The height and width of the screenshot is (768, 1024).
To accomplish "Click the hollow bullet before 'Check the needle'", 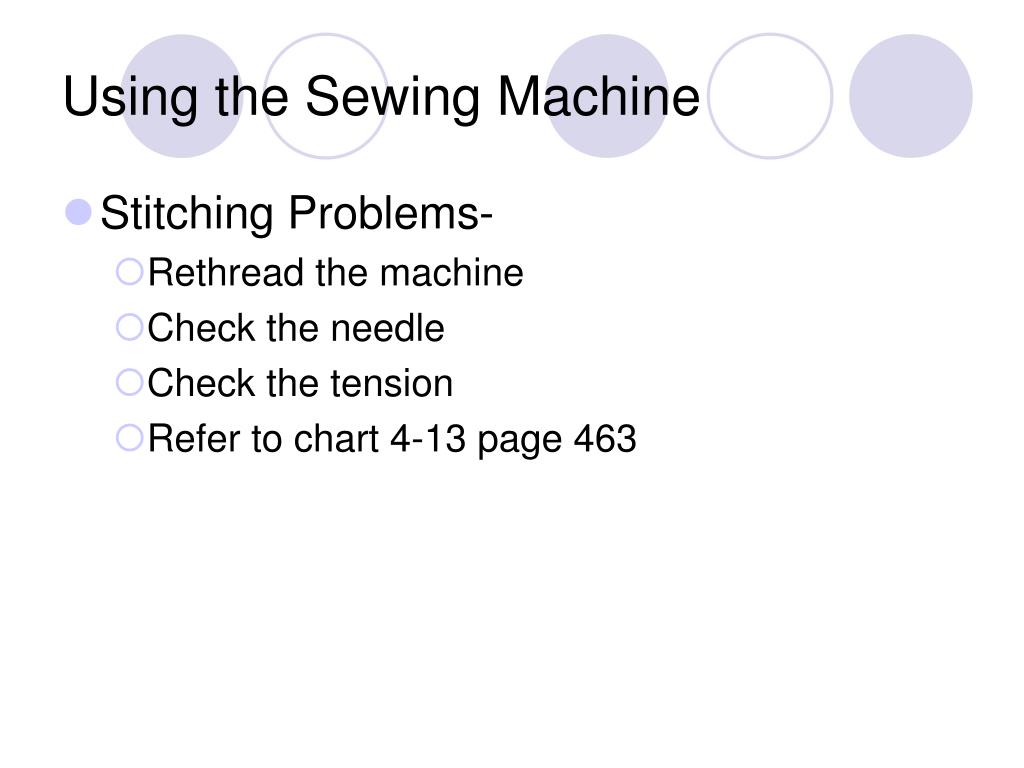I will (x=129, y=327).
